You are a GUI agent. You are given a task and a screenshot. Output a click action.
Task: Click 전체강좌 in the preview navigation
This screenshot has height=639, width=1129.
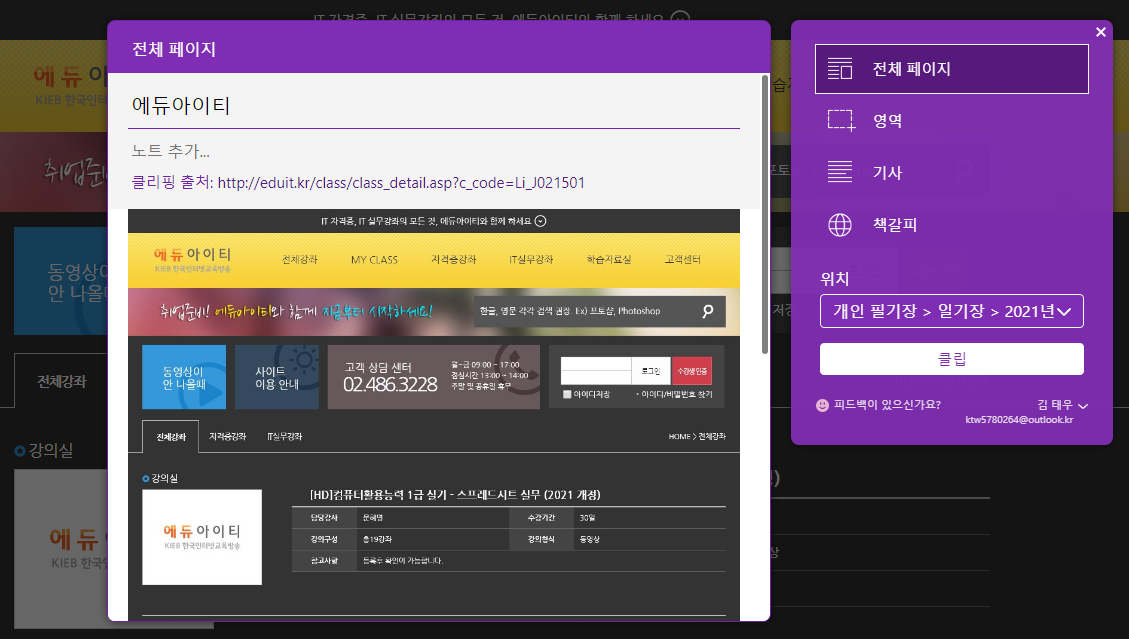click(300, 259)
